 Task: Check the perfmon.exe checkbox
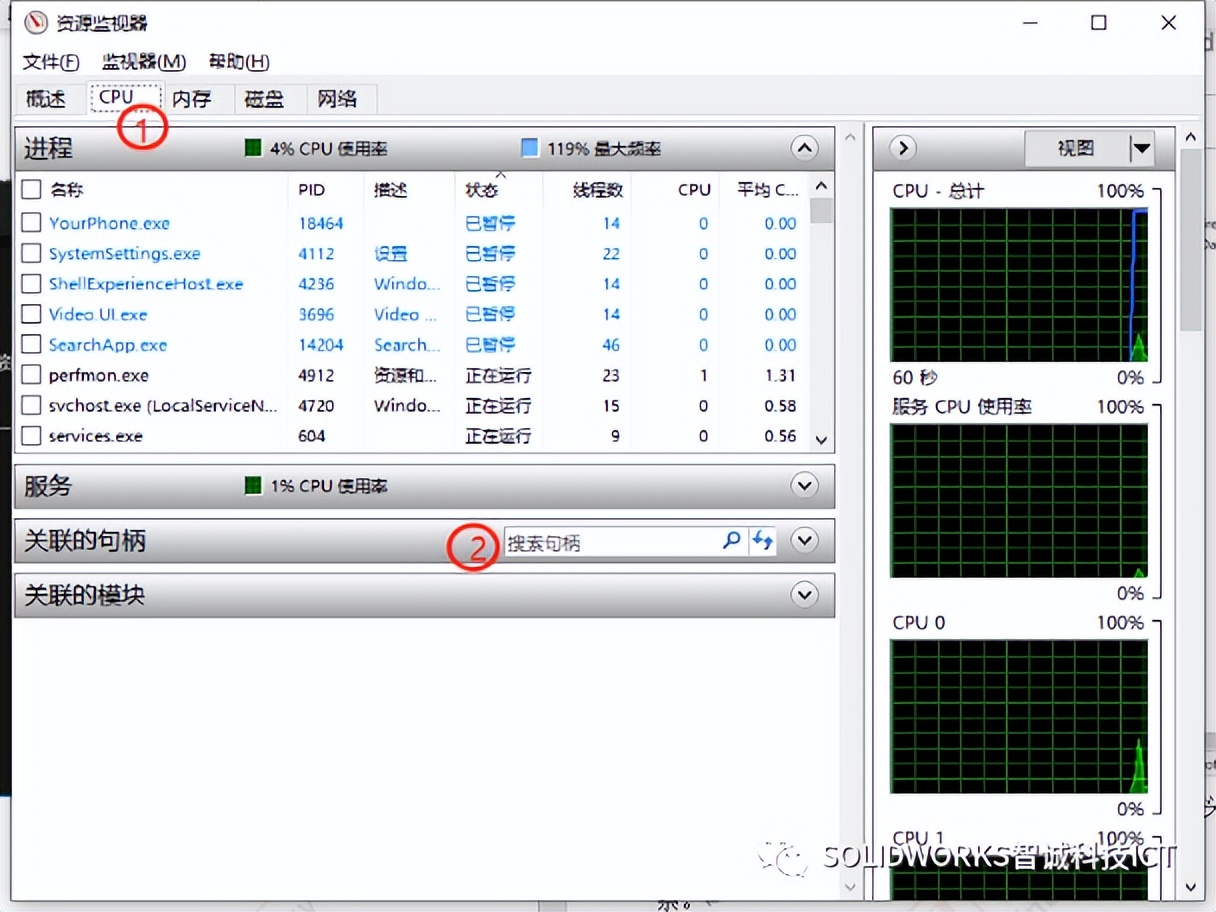coord(31,375)
